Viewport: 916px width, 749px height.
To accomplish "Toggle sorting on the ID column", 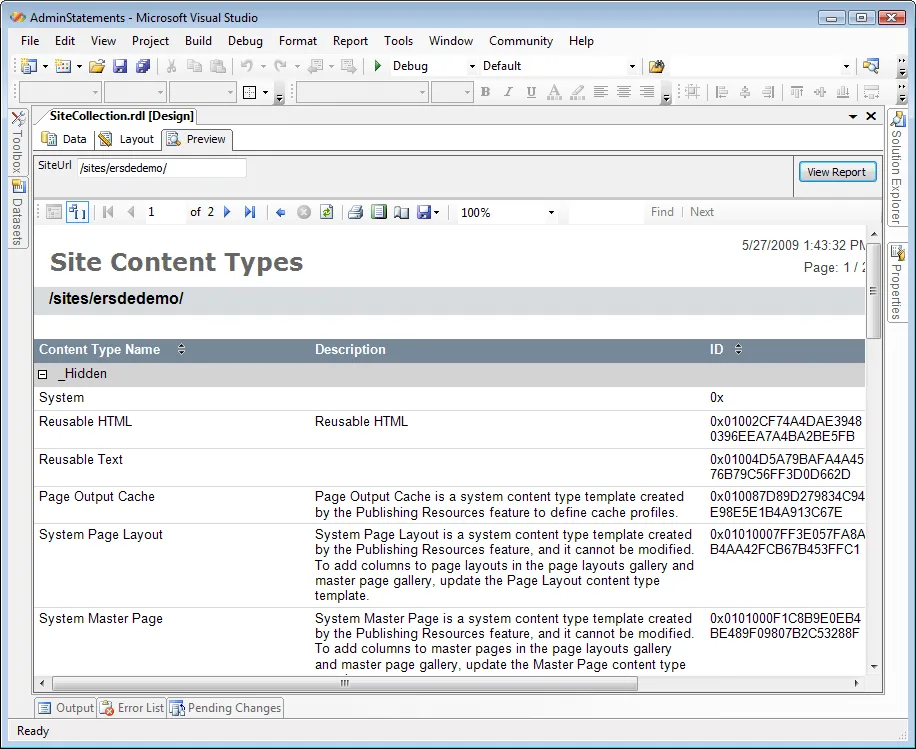I will pos(737,349).
